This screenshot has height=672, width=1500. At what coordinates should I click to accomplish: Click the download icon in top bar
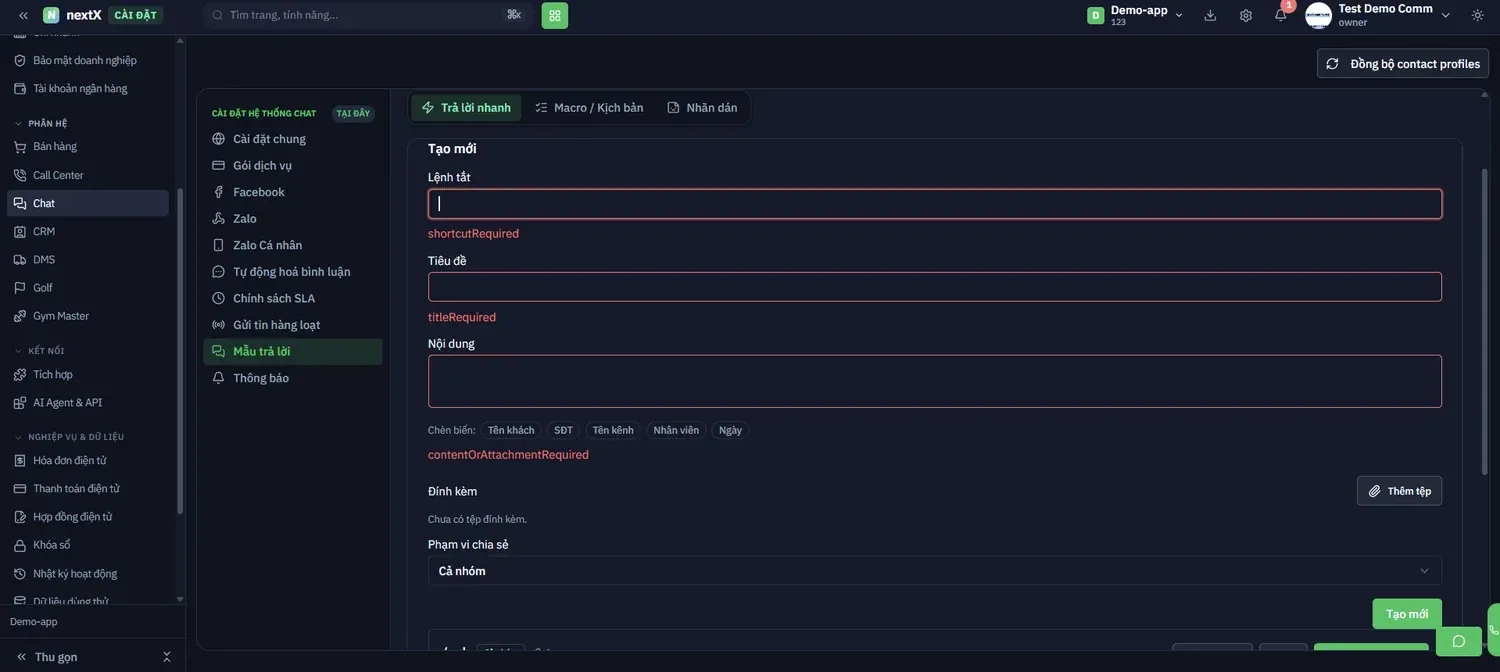pos(1210,15)
